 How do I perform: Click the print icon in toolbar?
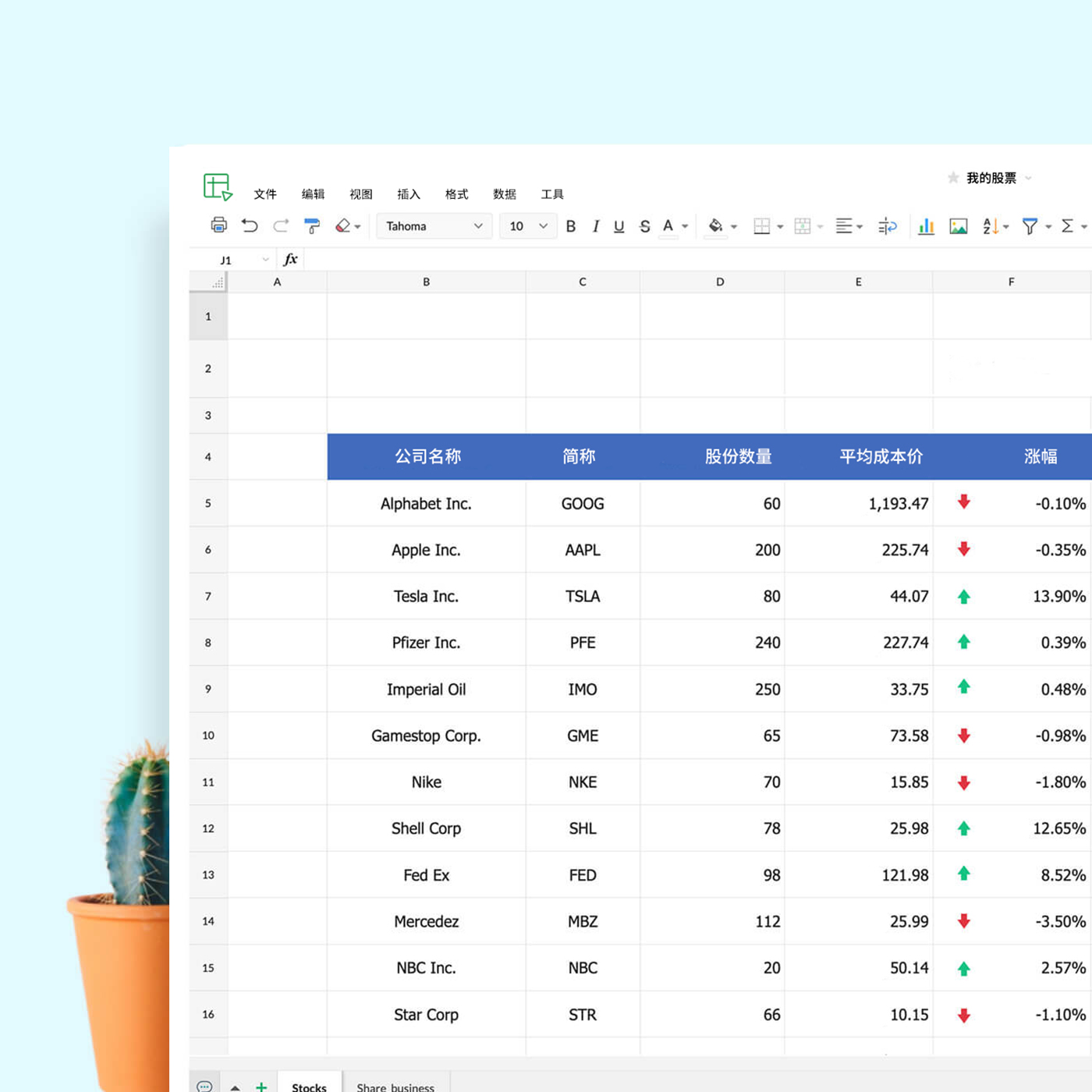click(219, 225)
